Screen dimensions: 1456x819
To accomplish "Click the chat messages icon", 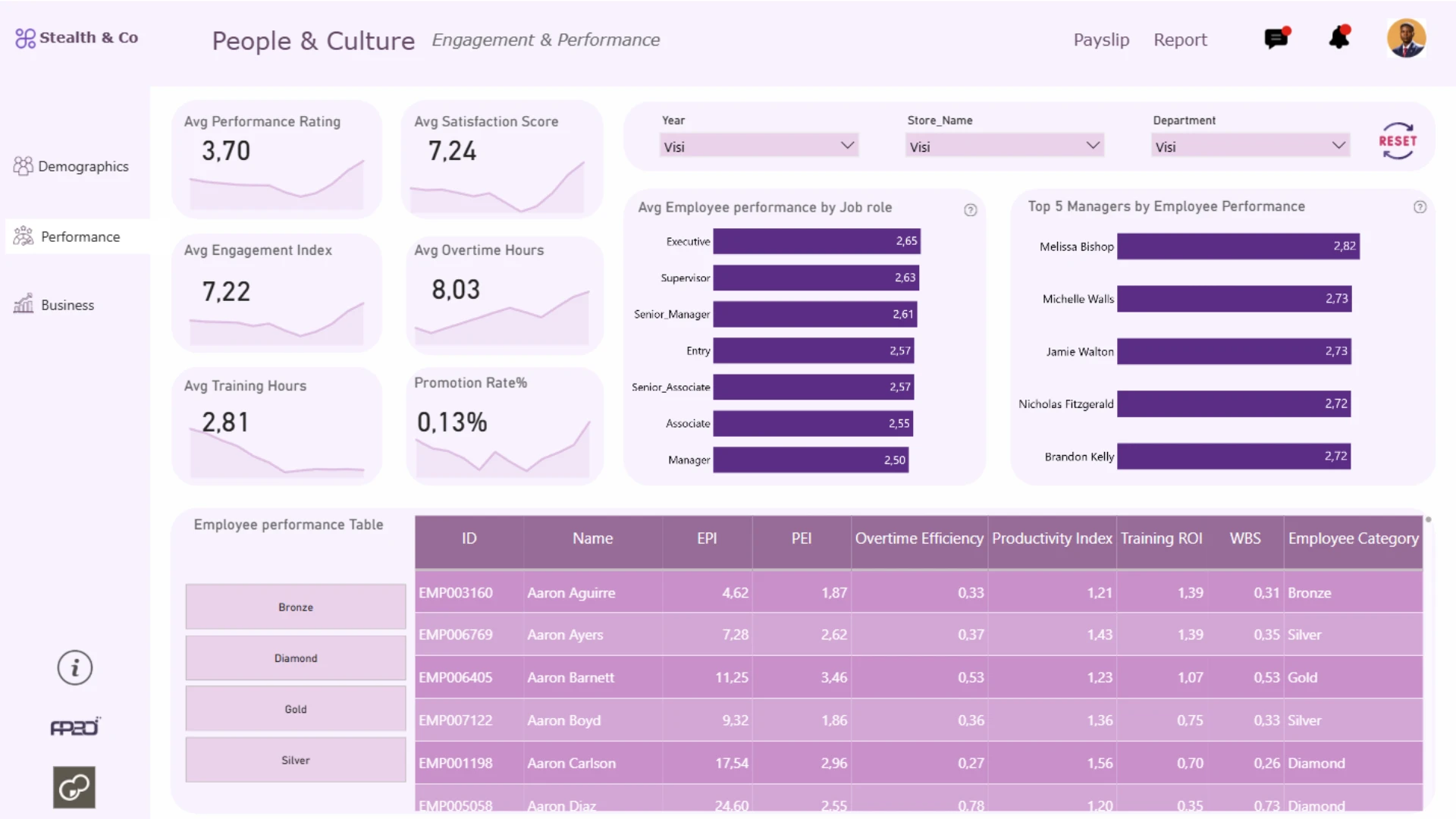I will coord(1277,38).
